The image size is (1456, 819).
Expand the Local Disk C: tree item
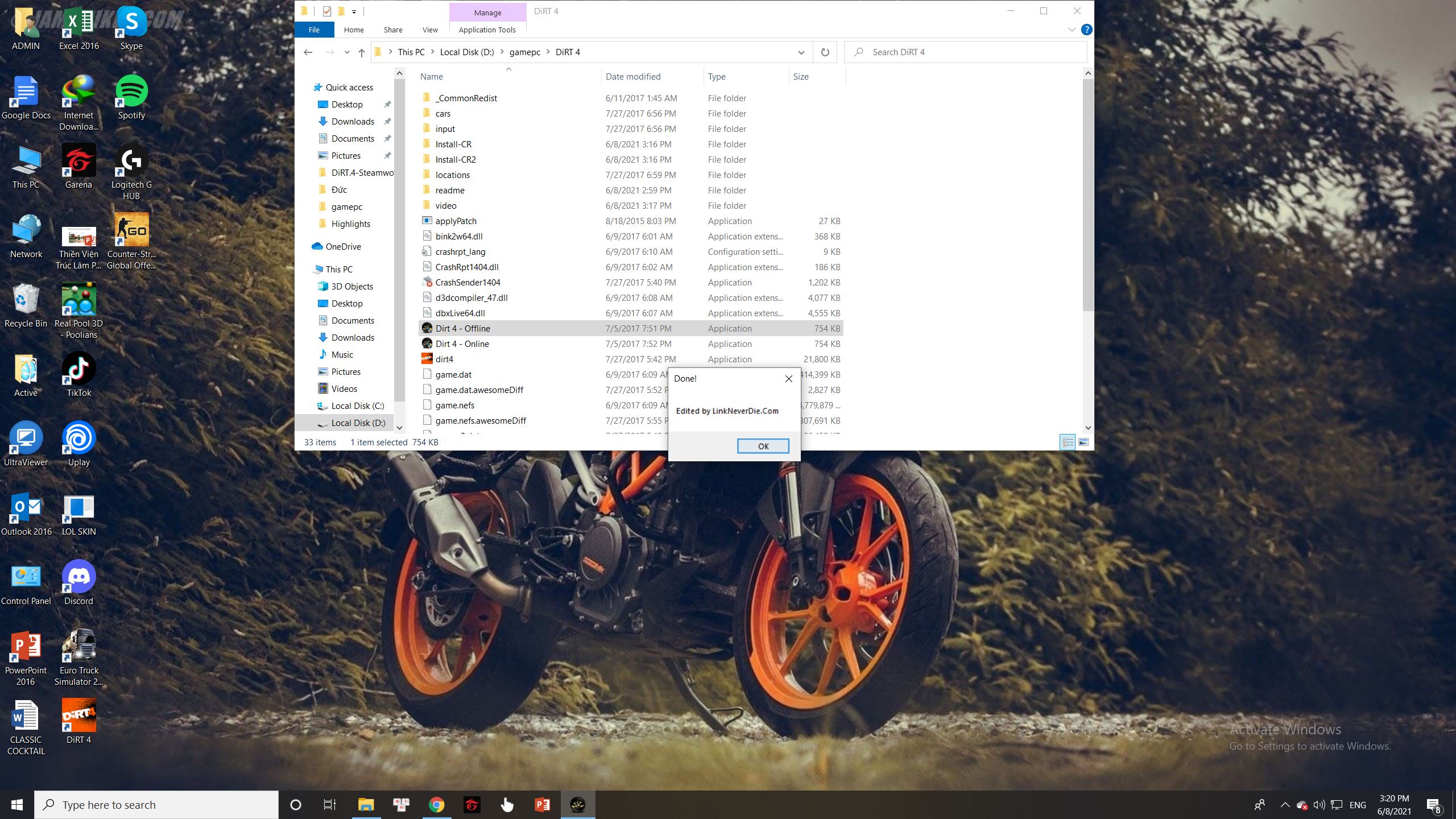pyautogui.click(x=309, y=405)
